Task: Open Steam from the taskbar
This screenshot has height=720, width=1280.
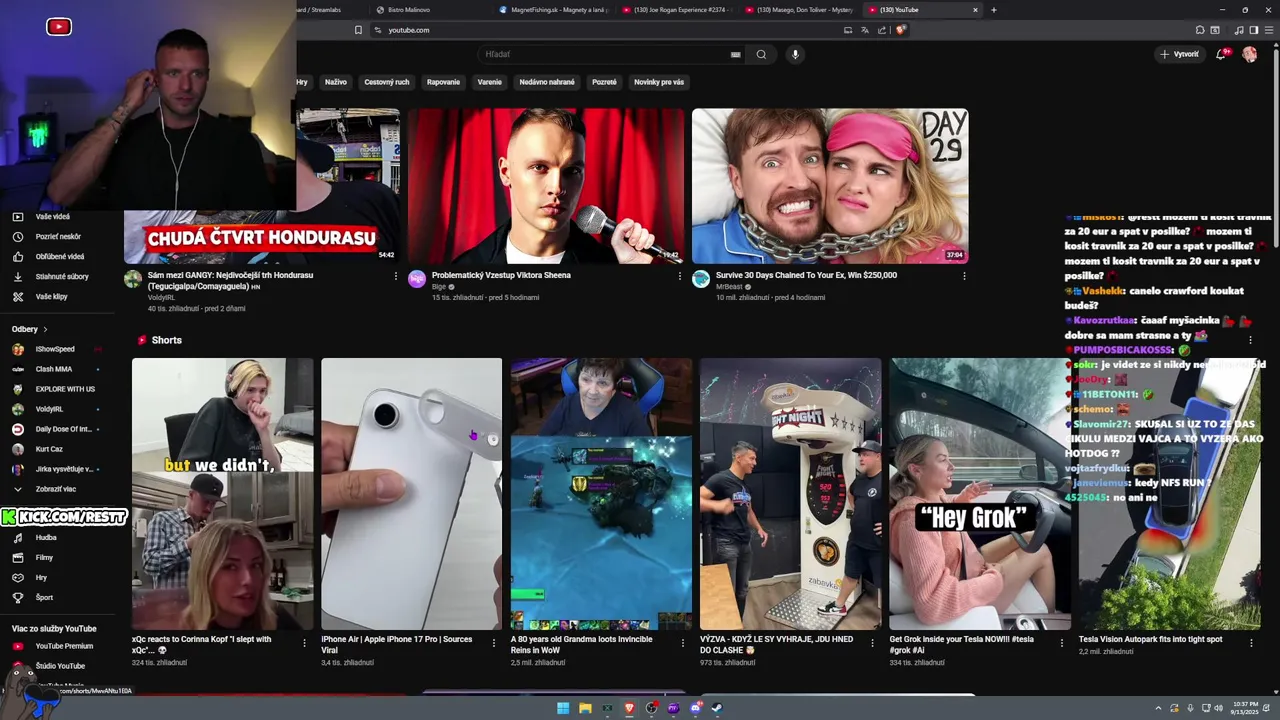Action: pyautogui.click(x=717, y=708)
